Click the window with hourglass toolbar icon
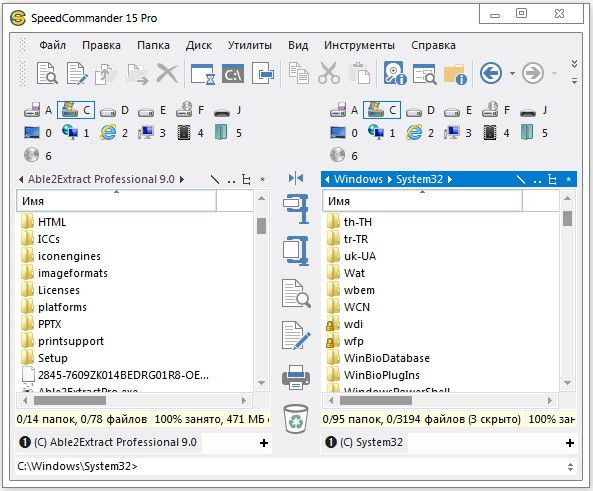Screen dimensions: 593x491 point(203,74)
